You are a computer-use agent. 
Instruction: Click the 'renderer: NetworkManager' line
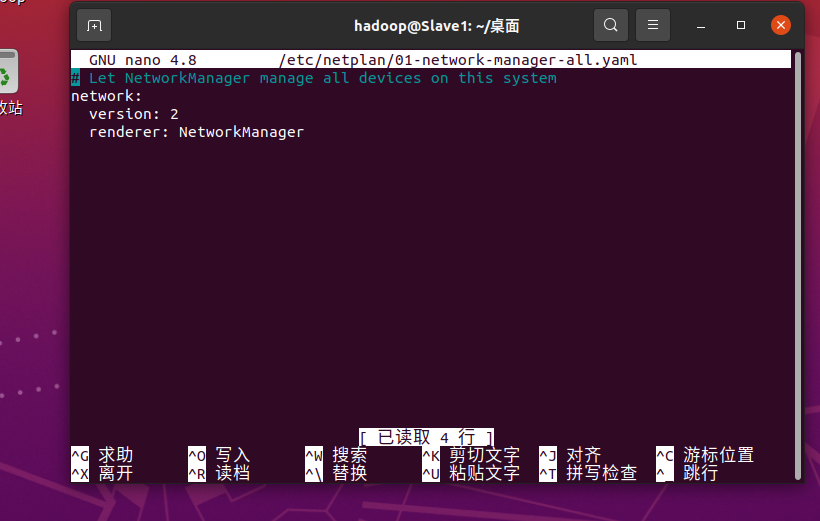(x=196, y=132)
